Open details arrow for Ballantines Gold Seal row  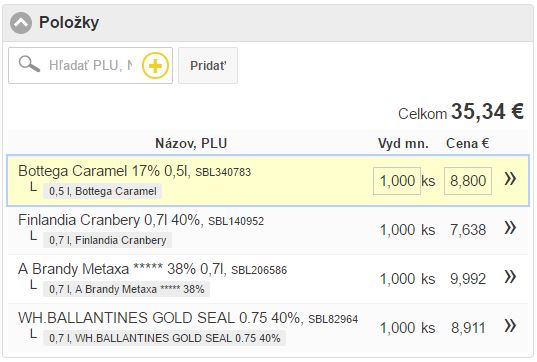510,326
